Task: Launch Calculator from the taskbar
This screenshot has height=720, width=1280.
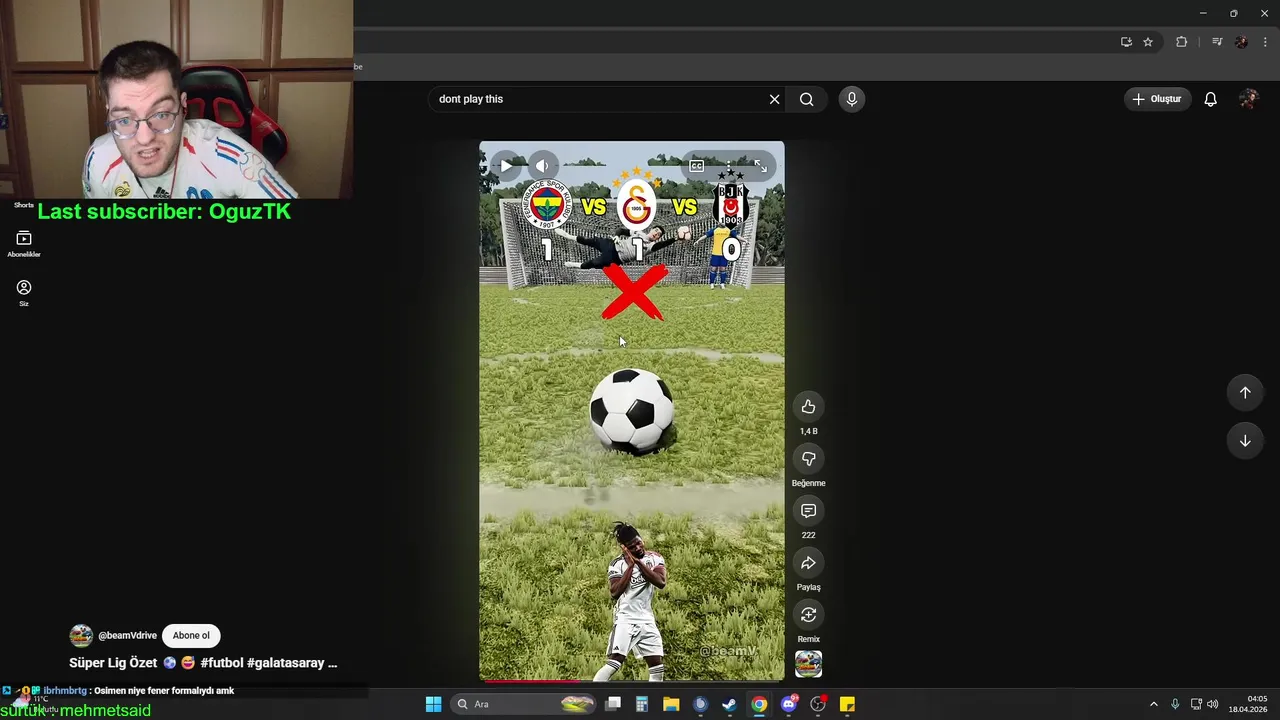Action: [x=642, y=704]
